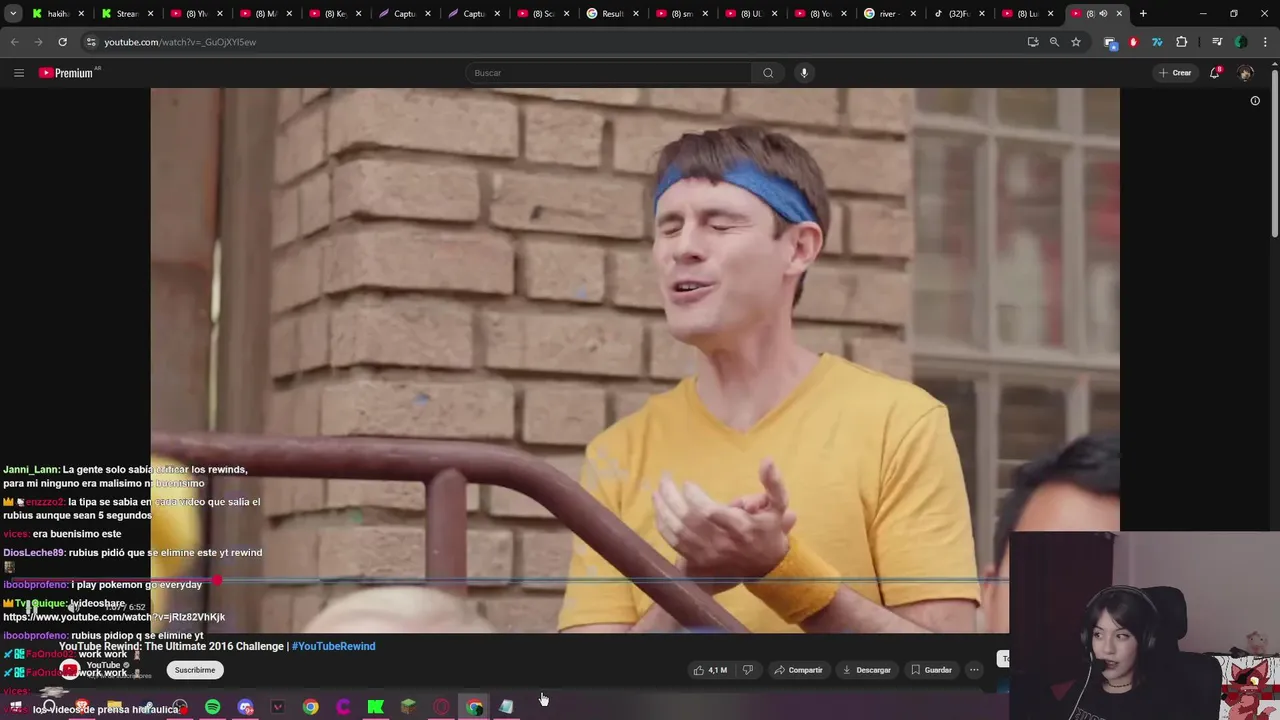The height and width of the screenshot is (720, 1280).
Task: Subscribe with the Suscribirme button
Action: click(x=195, y=670)
